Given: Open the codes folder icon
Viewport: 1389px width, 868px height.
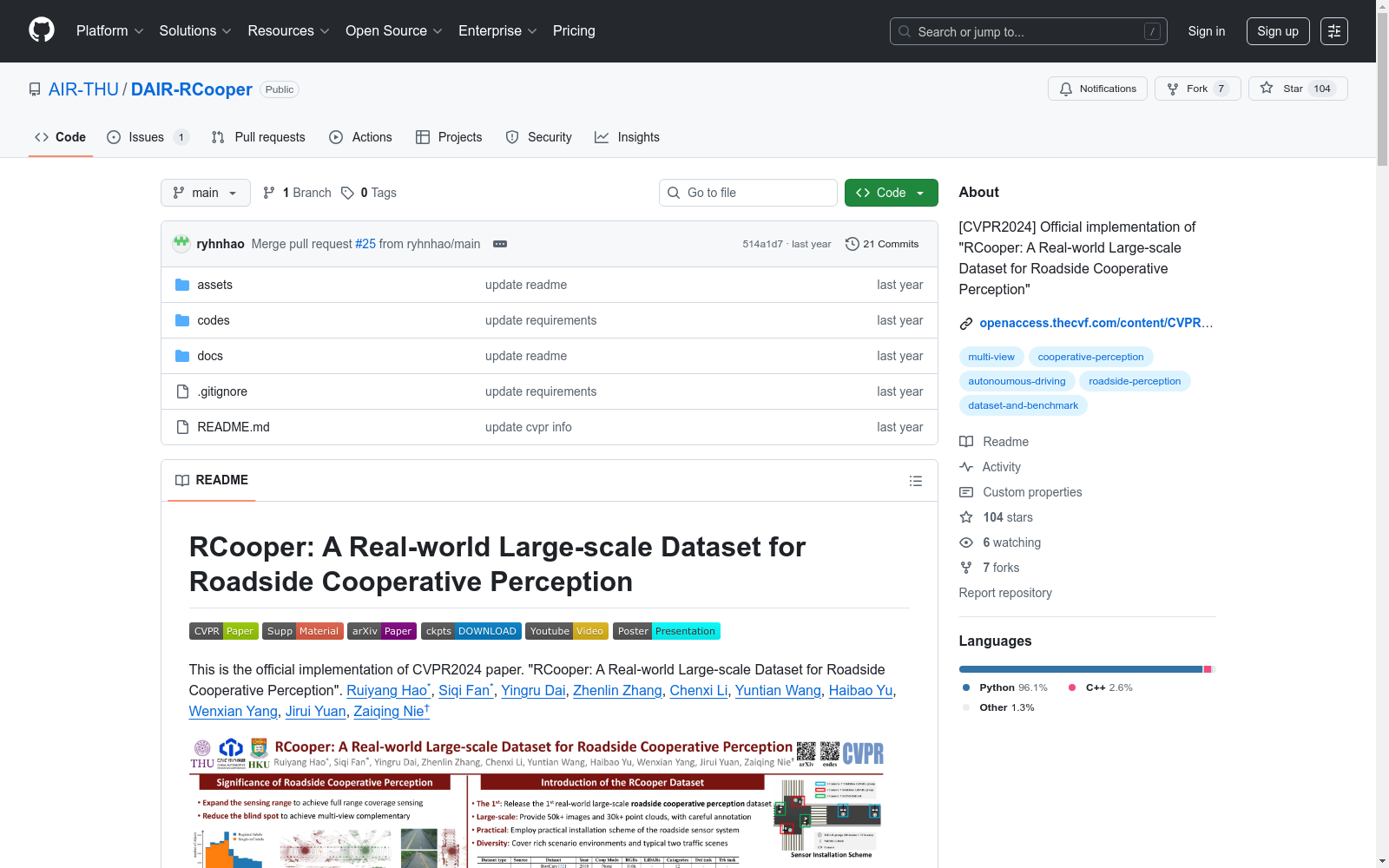Looking at the screenshot, I should (x=182, y=320).
